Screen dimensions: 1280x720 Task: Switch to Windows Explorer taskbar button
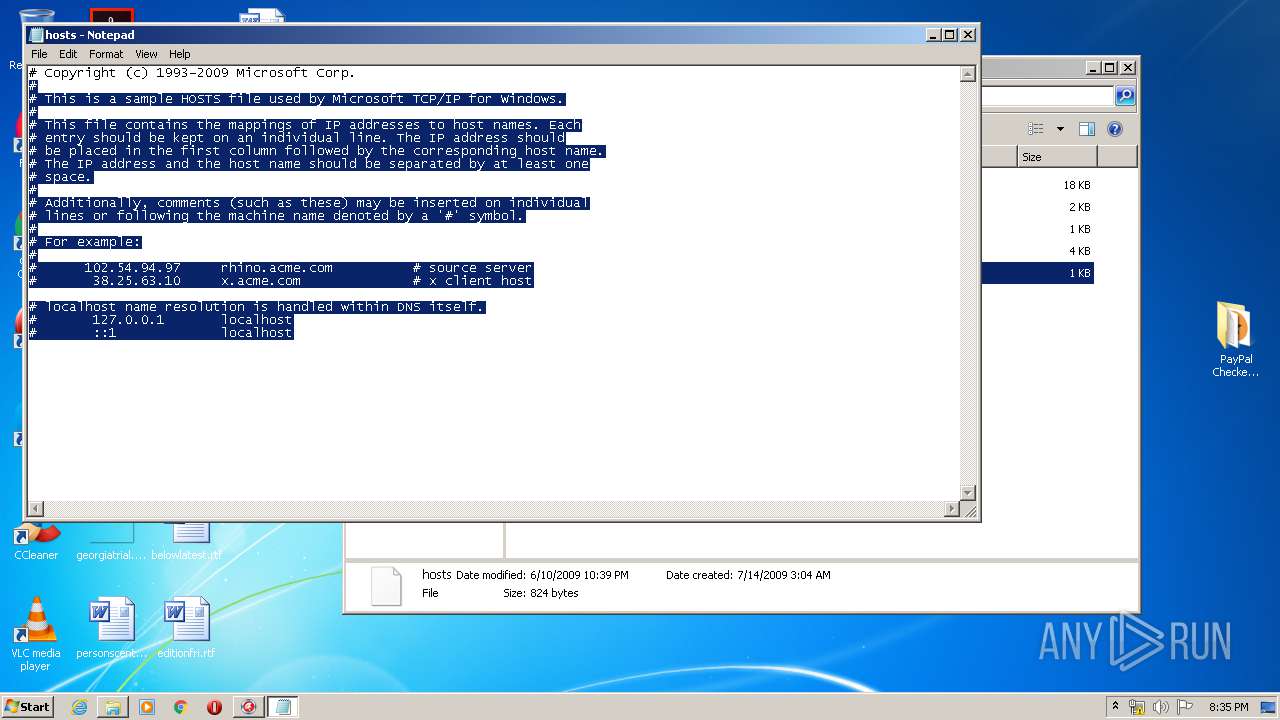coord(113,707)
